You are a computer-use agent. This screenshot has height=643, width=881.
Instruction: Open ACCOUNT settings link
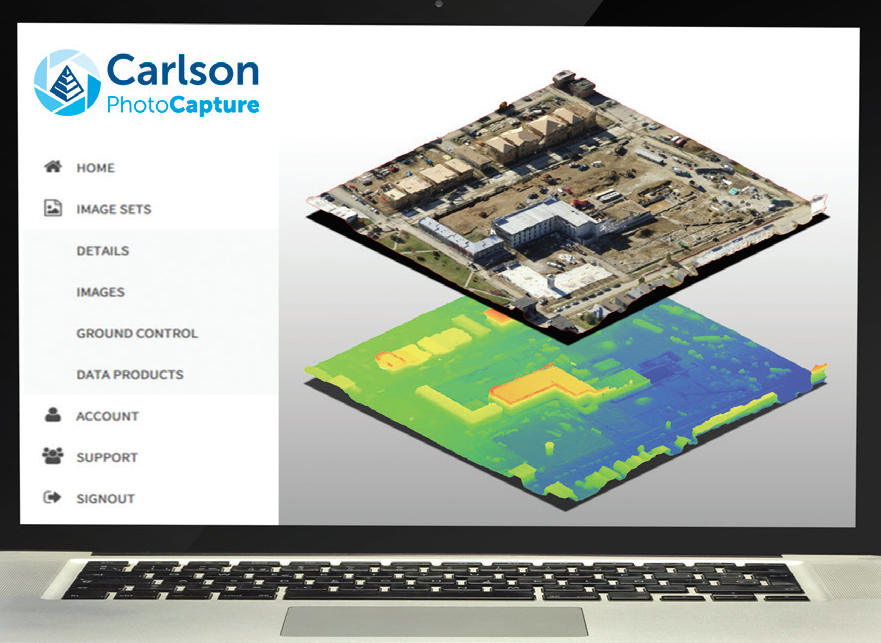click(107, 416)
